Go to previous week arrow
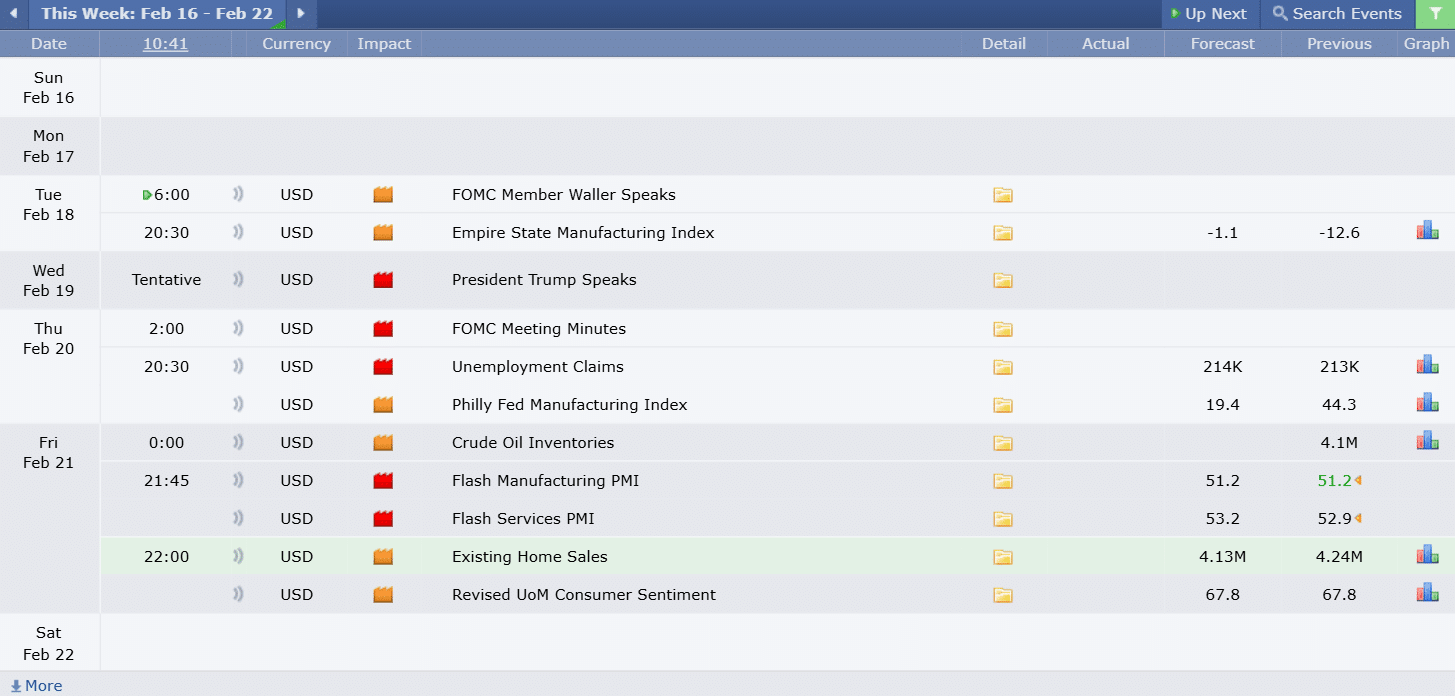Viewport: 1455px width, 696px height. 13,14
